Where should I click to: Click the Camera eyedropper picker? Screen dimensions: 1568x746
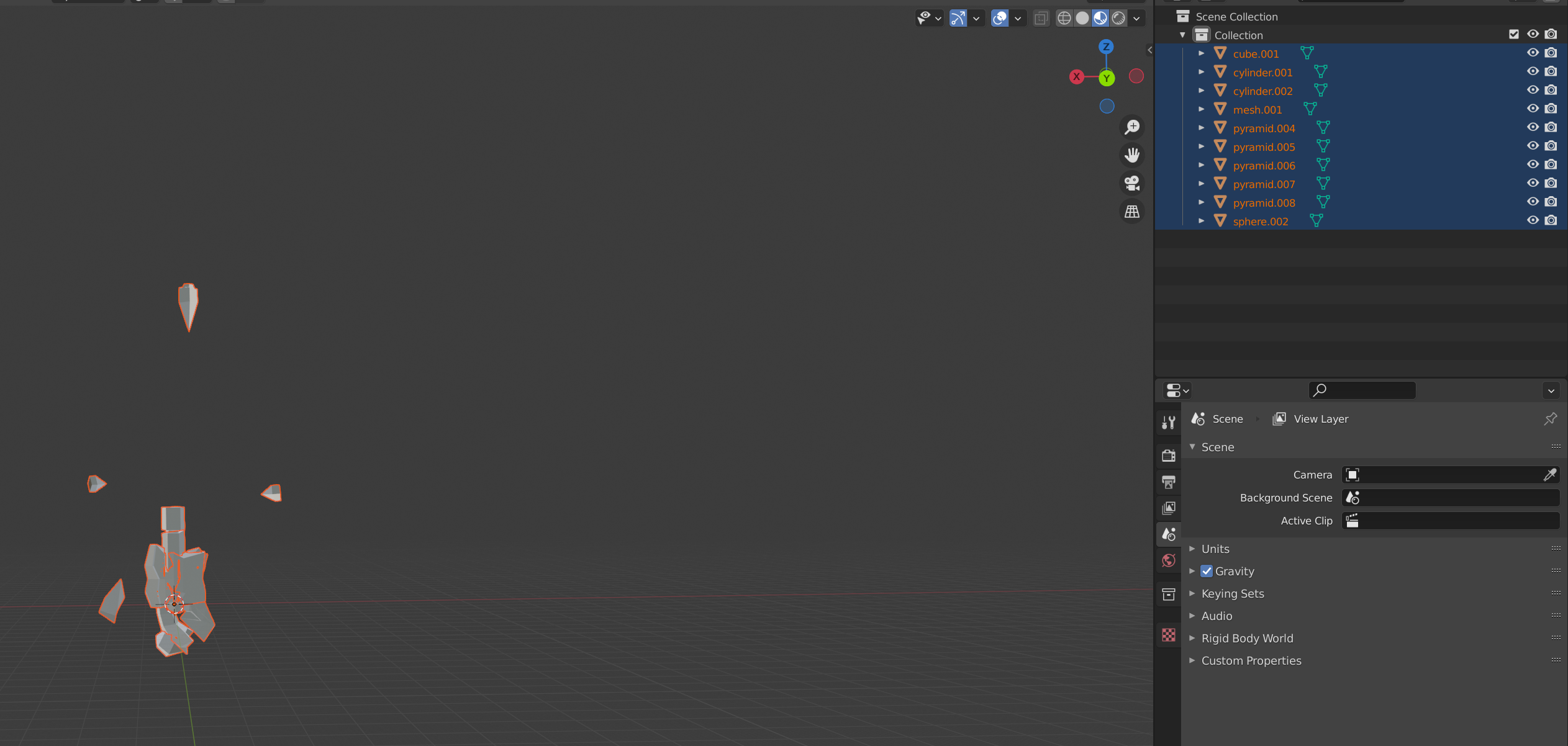[1551, 474]
